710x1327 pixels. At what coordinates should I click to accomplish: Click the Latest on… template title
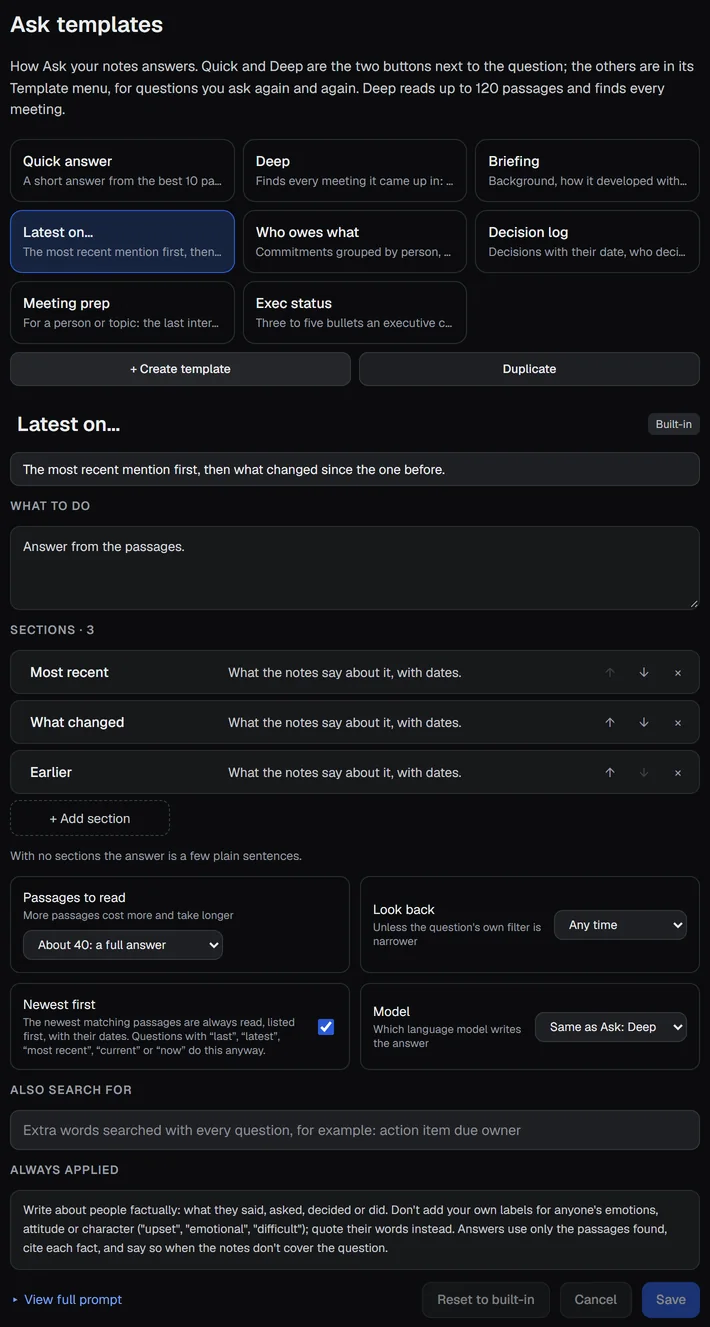68,424
